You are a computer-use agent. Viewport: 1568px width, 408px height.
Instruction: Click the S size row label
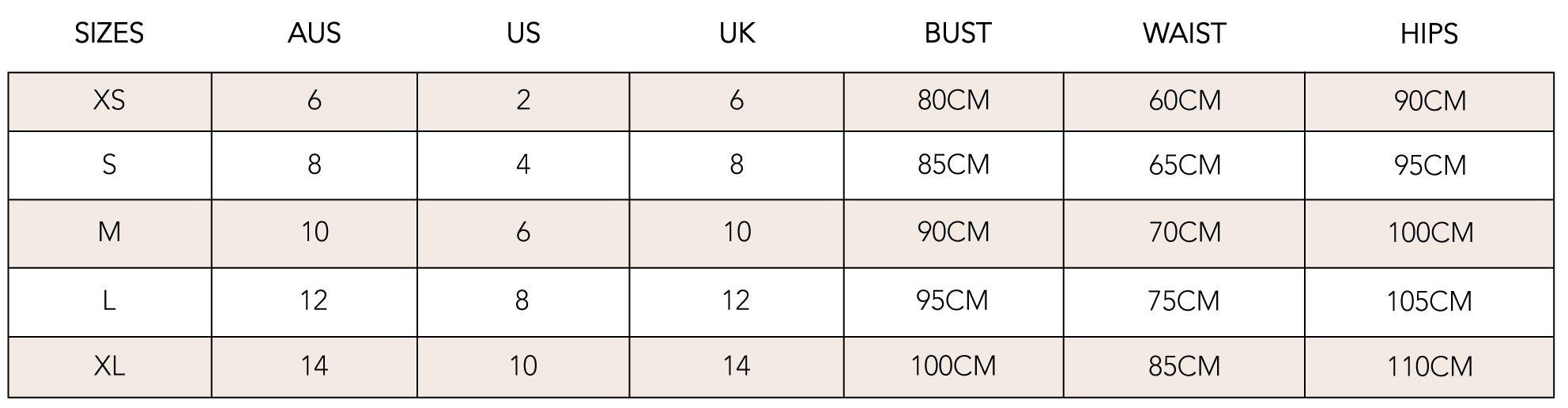tap(109, 164)
